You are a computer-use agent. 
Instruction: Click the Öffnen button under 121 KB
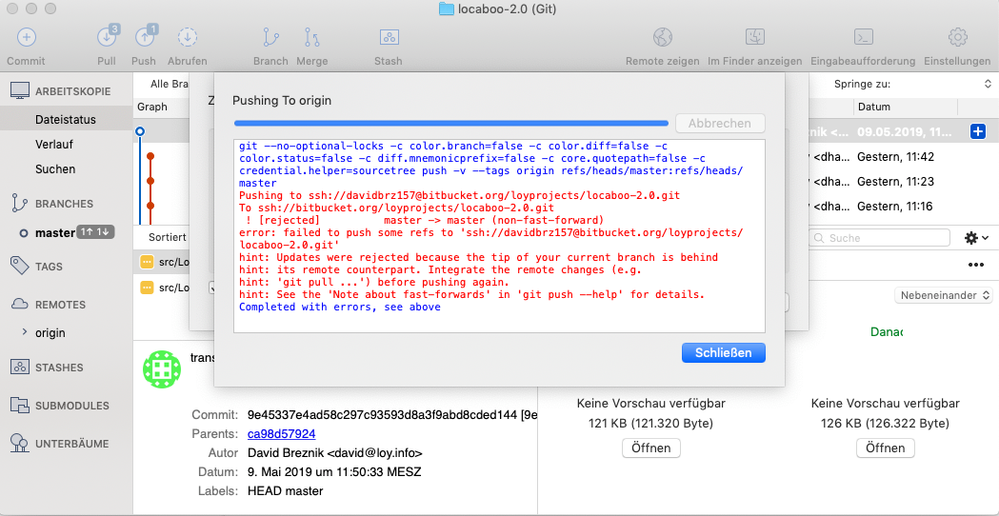coord(651,448)
